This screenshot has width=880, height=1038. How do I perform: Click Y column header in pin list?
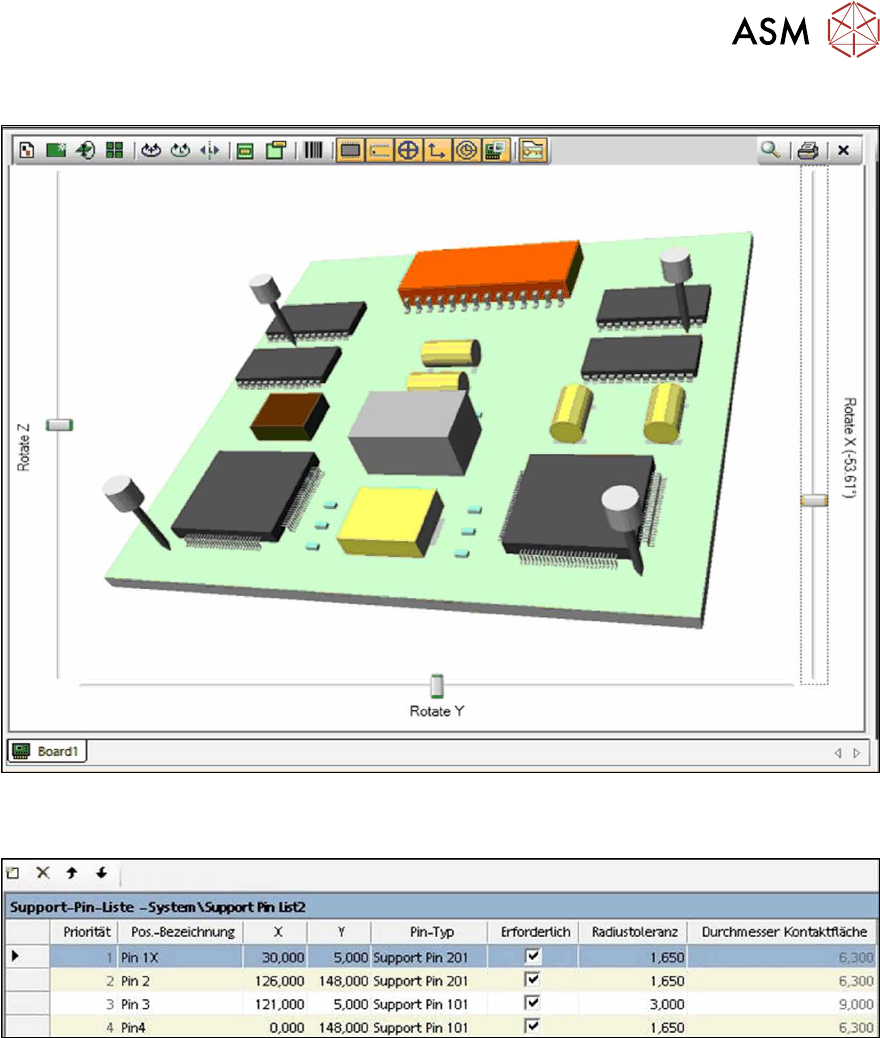(339, 932)
